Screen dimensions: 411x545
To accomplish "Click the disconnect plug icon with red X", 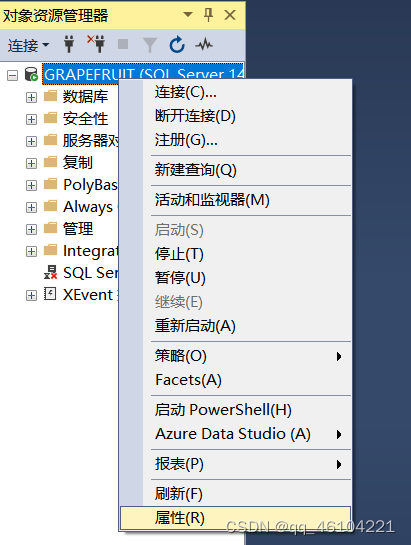I will tap(96, 44).
